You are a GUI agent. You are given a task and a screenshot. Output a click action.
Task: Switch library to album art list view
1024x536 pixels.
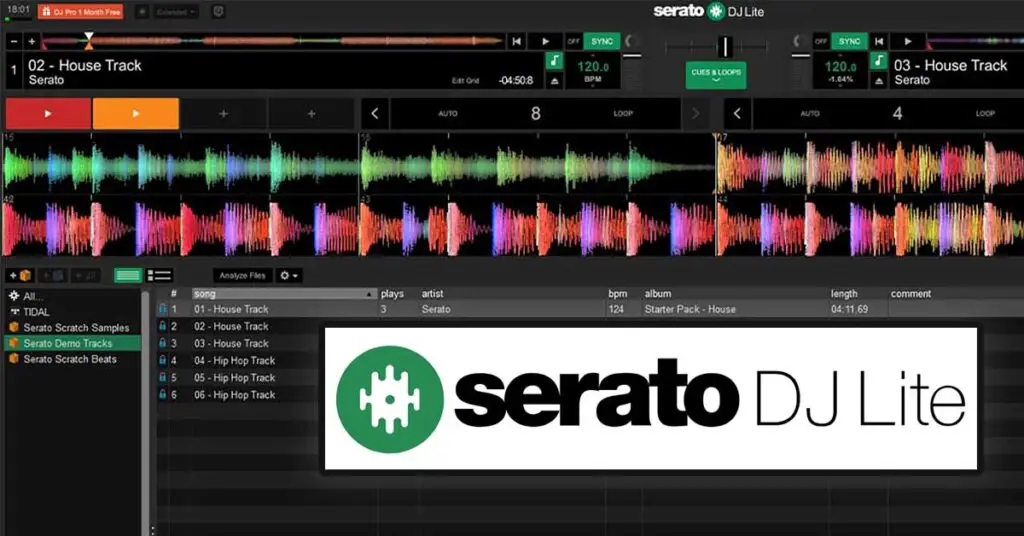coord(159,276)
